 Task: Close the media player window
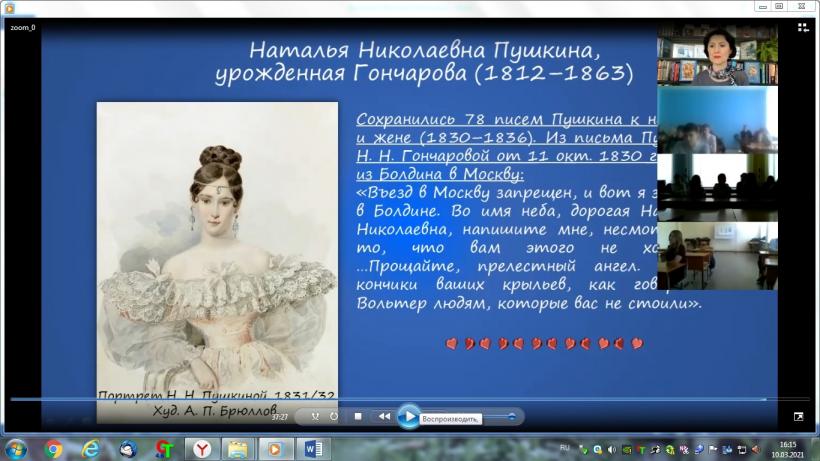tap(801, 6)
